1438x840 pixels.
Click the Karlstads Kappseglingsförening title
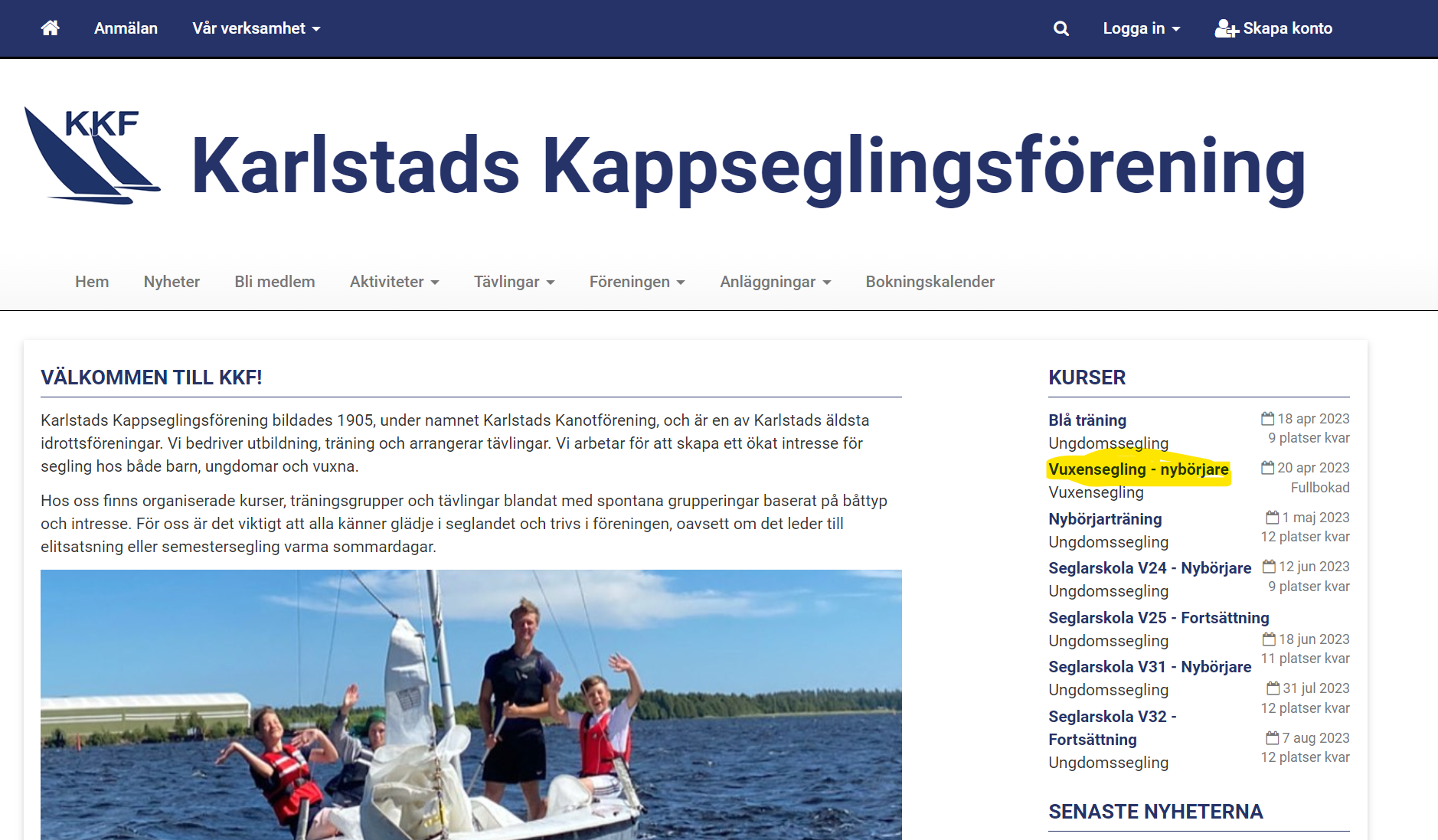748,167
